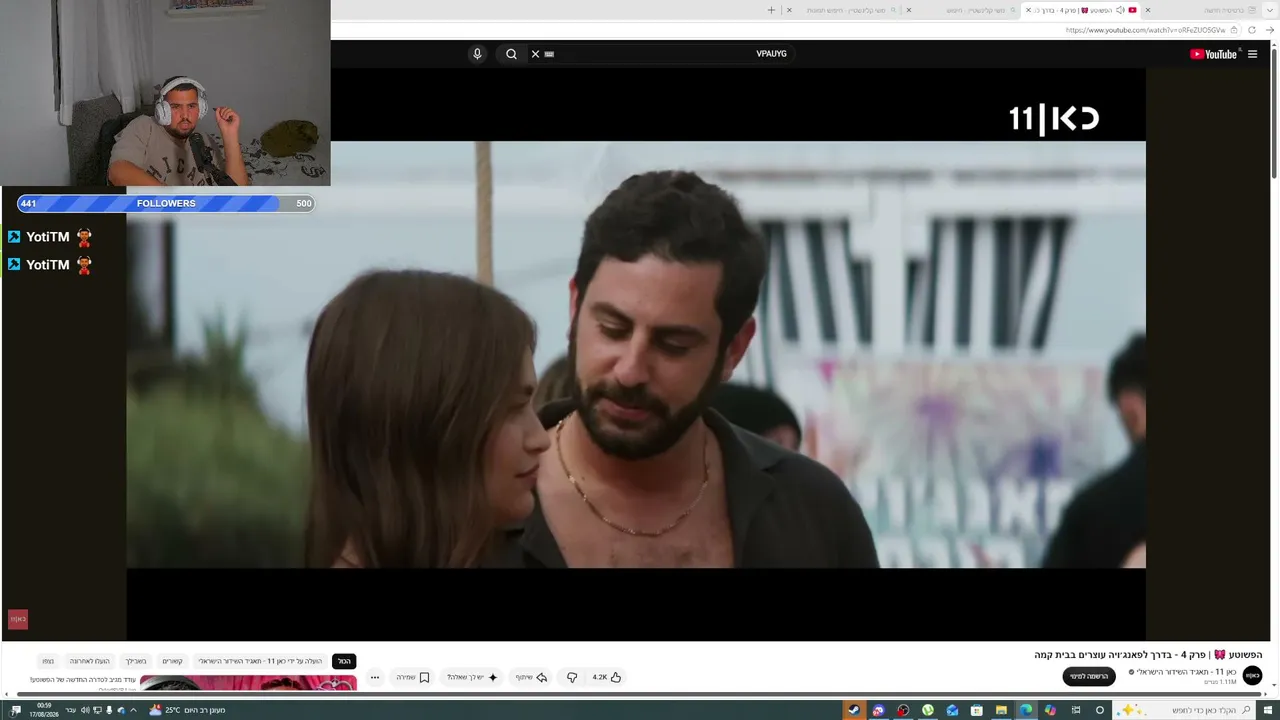Screen dimensions: 1280x720
Task: Open the Windows Start menu
Action: (1270, 710)
